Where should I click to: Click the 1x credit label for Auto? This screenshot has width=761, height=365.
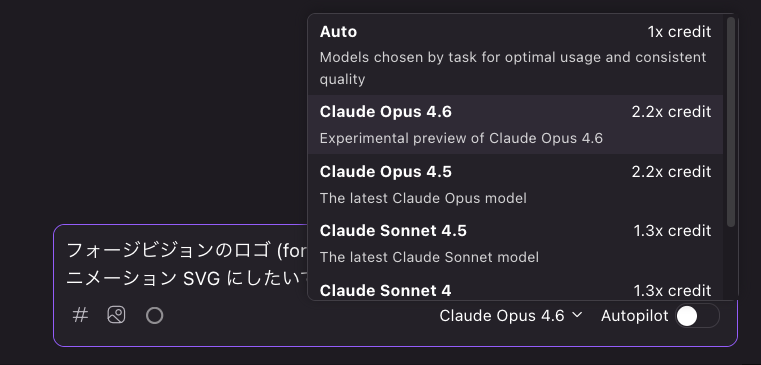(679, 32)
